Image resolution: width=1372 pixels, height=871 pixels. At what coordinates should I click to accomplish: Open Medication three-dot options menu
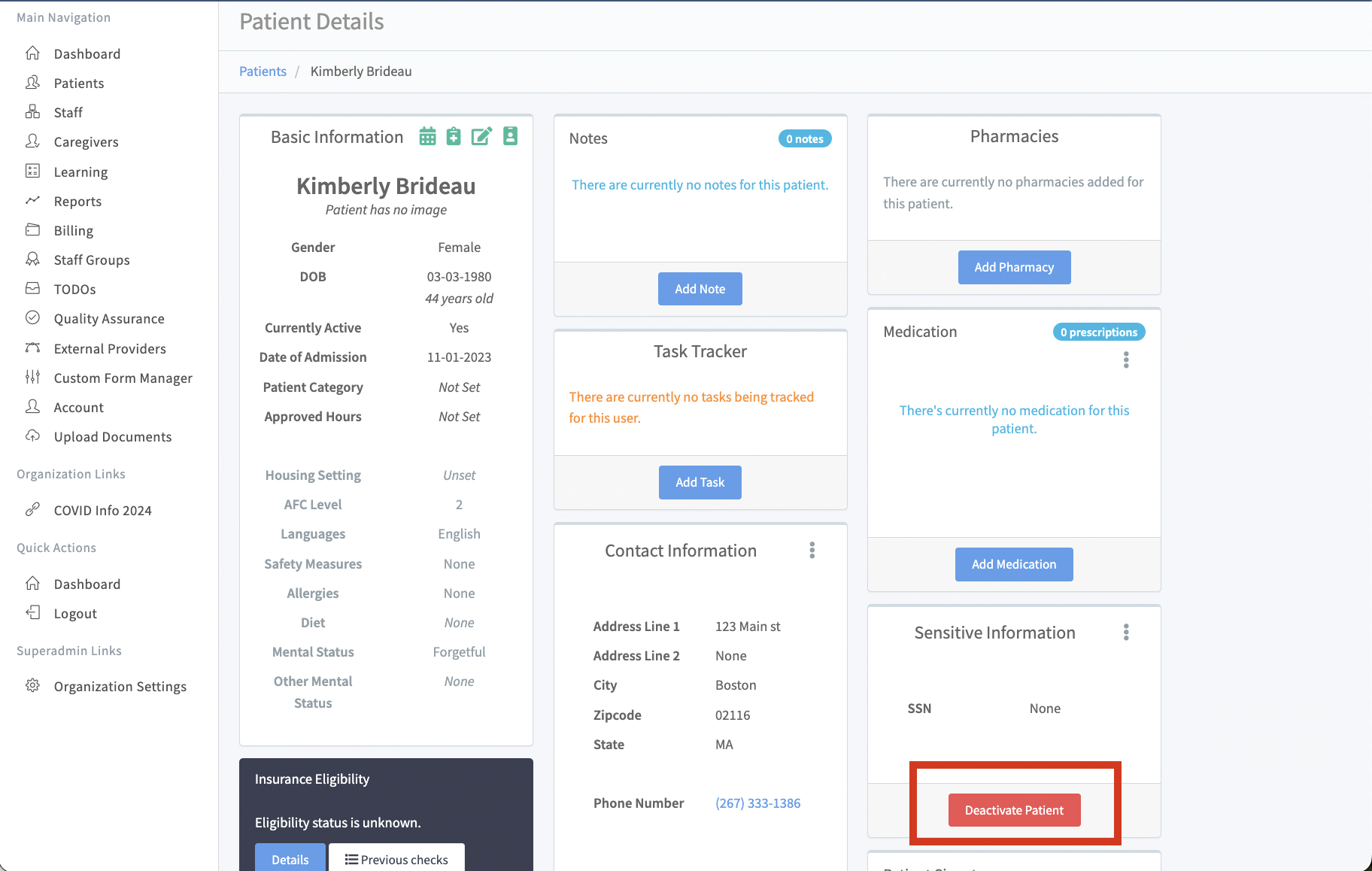click(x=1126, y=360)
